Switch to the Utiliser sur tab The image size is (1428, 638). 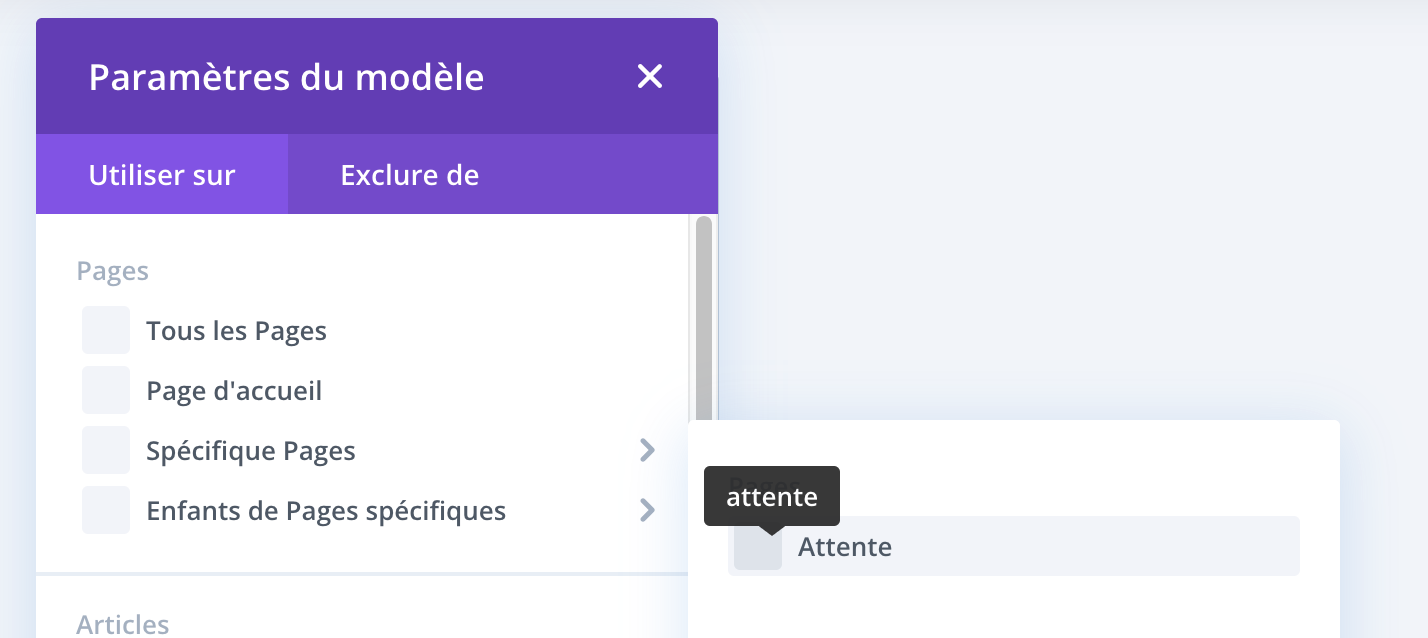162,175
